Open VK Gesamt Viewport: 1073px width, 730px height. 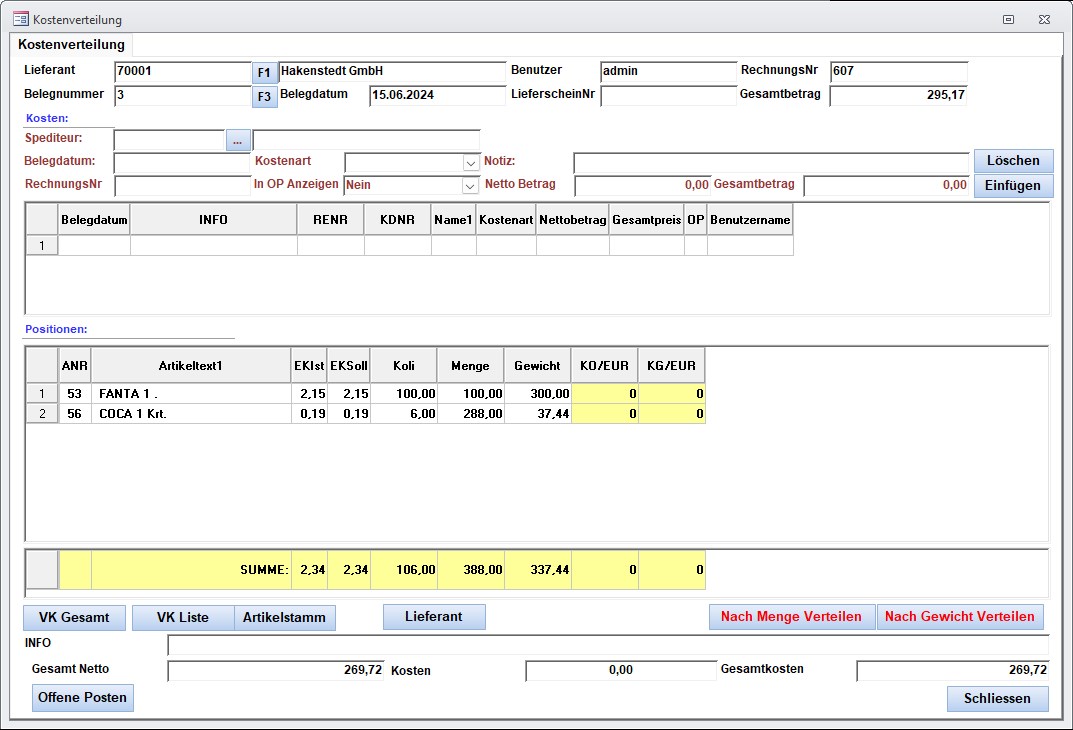tap(74, 618)
